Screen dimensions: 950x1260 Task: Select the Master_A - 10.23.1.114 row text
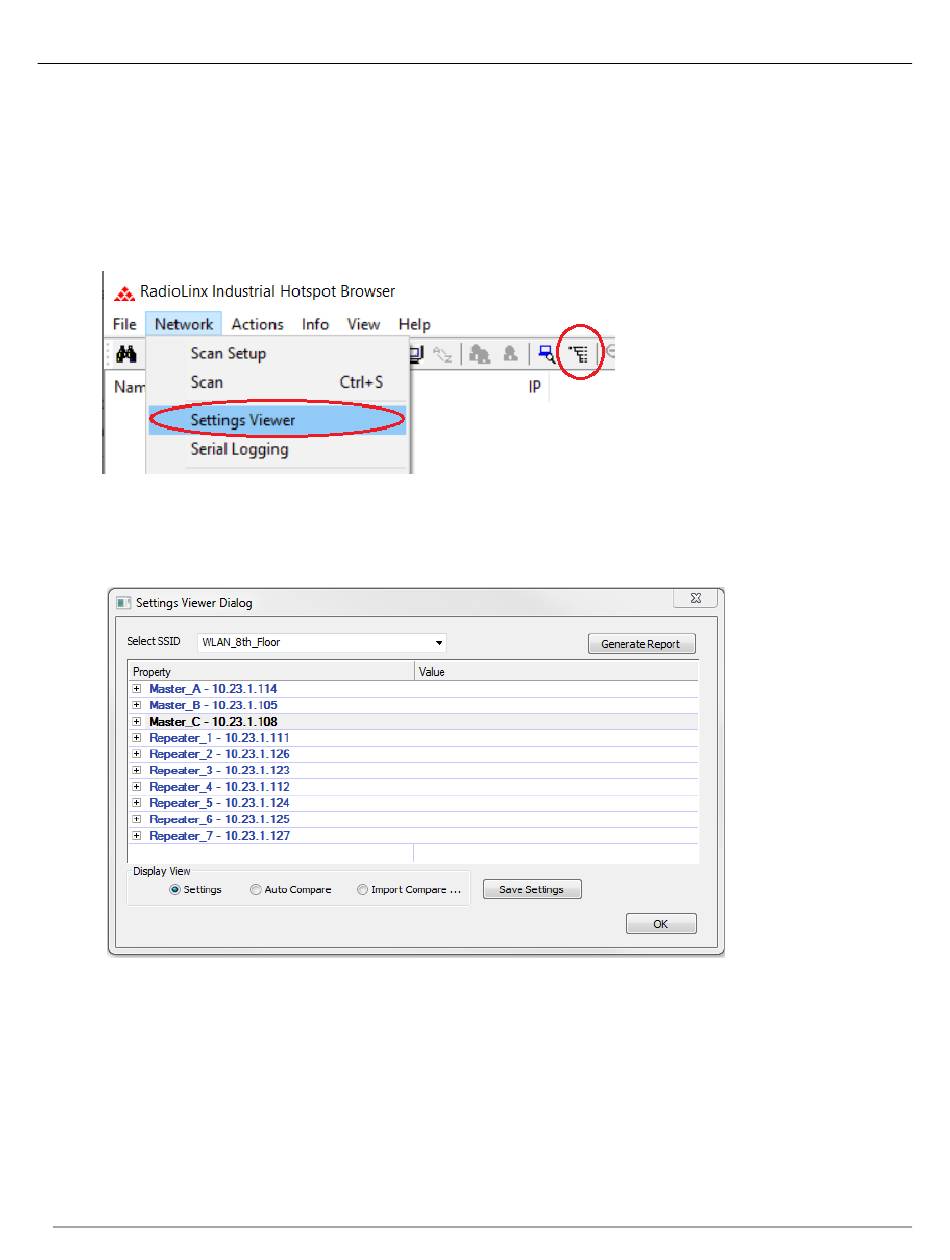pyautogui.click(x=213, y=689)
